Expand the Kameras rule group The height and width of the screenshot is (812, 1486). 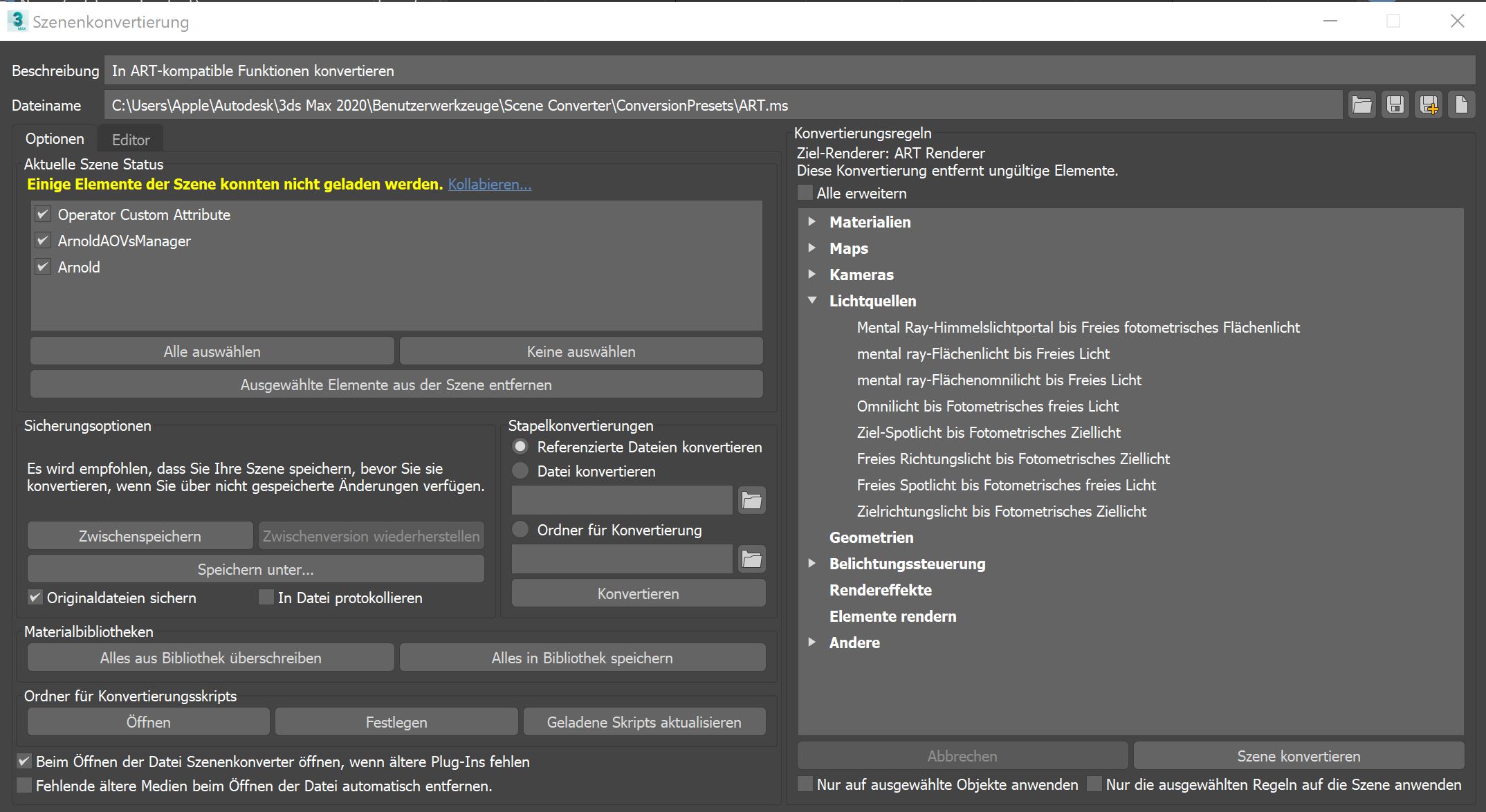tap(812, 275)
